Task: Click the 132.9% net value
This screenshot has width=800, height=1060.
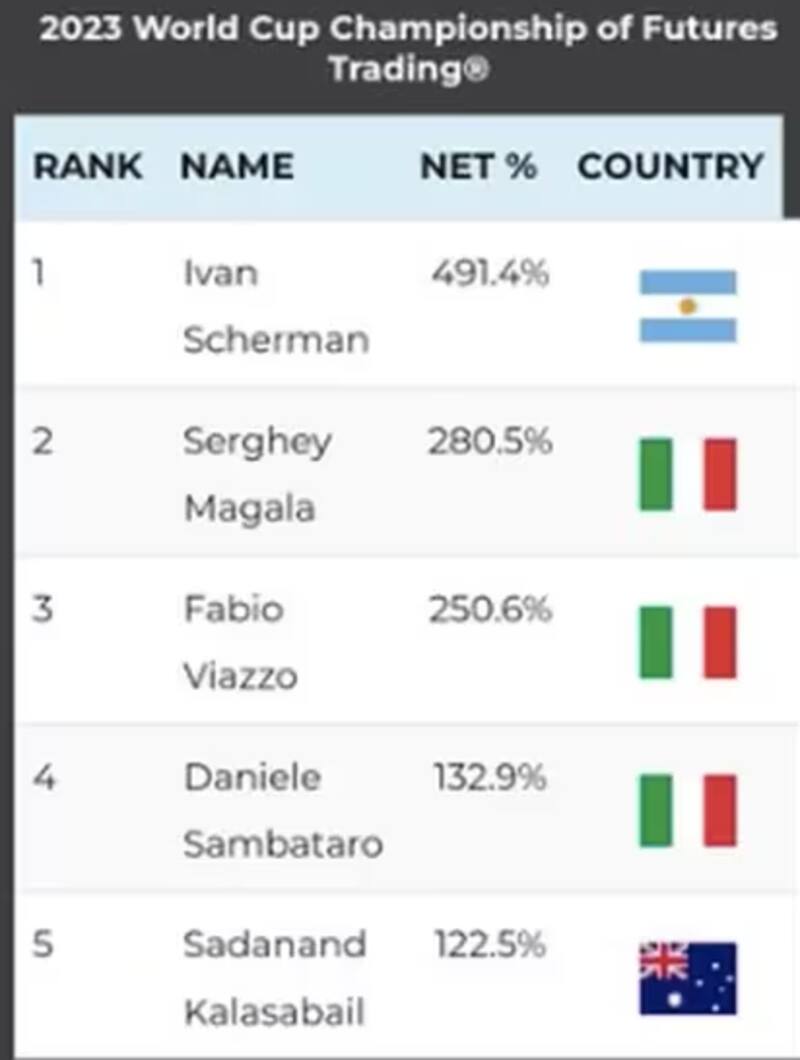Action: (490, 777)
